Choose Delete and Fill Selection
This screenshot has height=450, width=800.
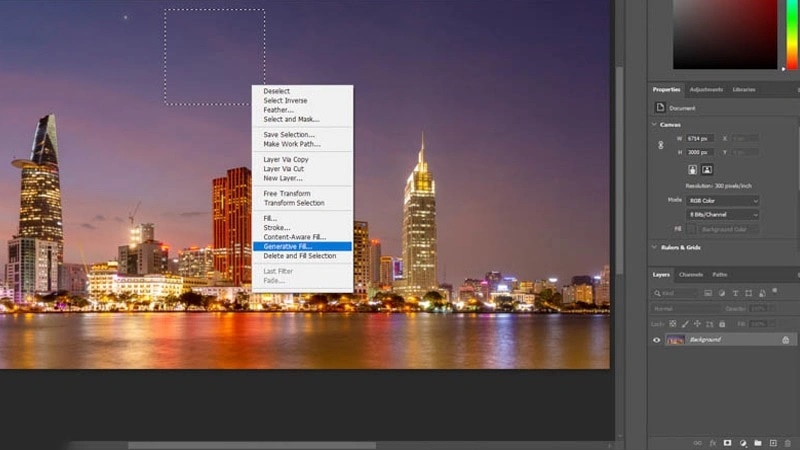pyautogui.click(x=299, y=256)
